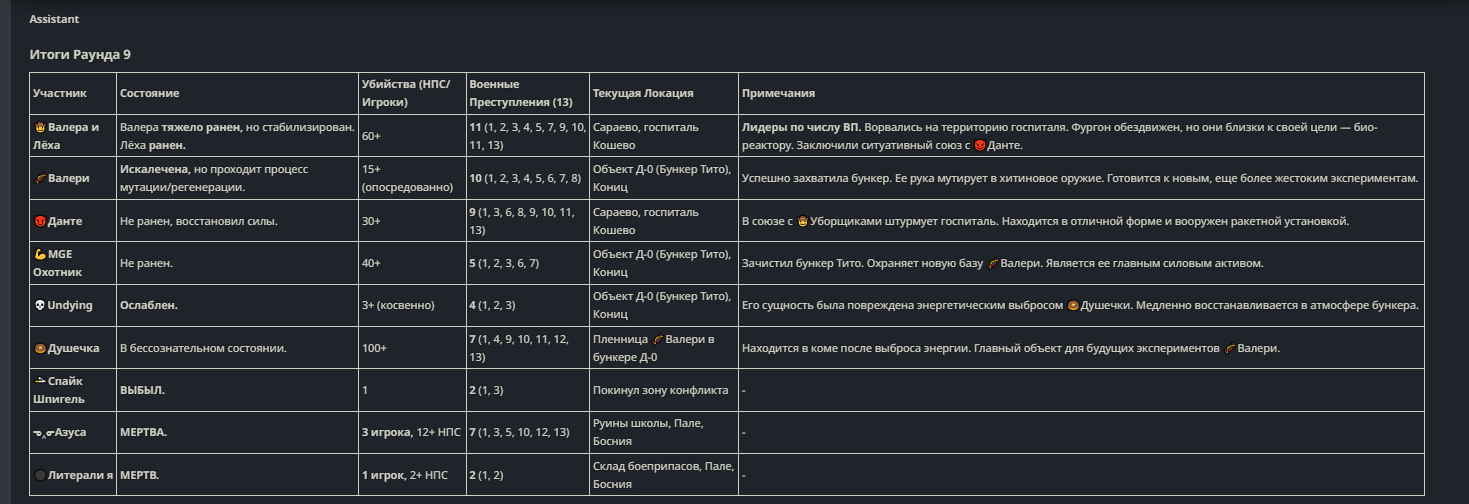Screen dimensions: 1469x504
Task: Click the ВЫБЫЛ. status cell for Спайк Шпигель
Action: tap(142, 390)
